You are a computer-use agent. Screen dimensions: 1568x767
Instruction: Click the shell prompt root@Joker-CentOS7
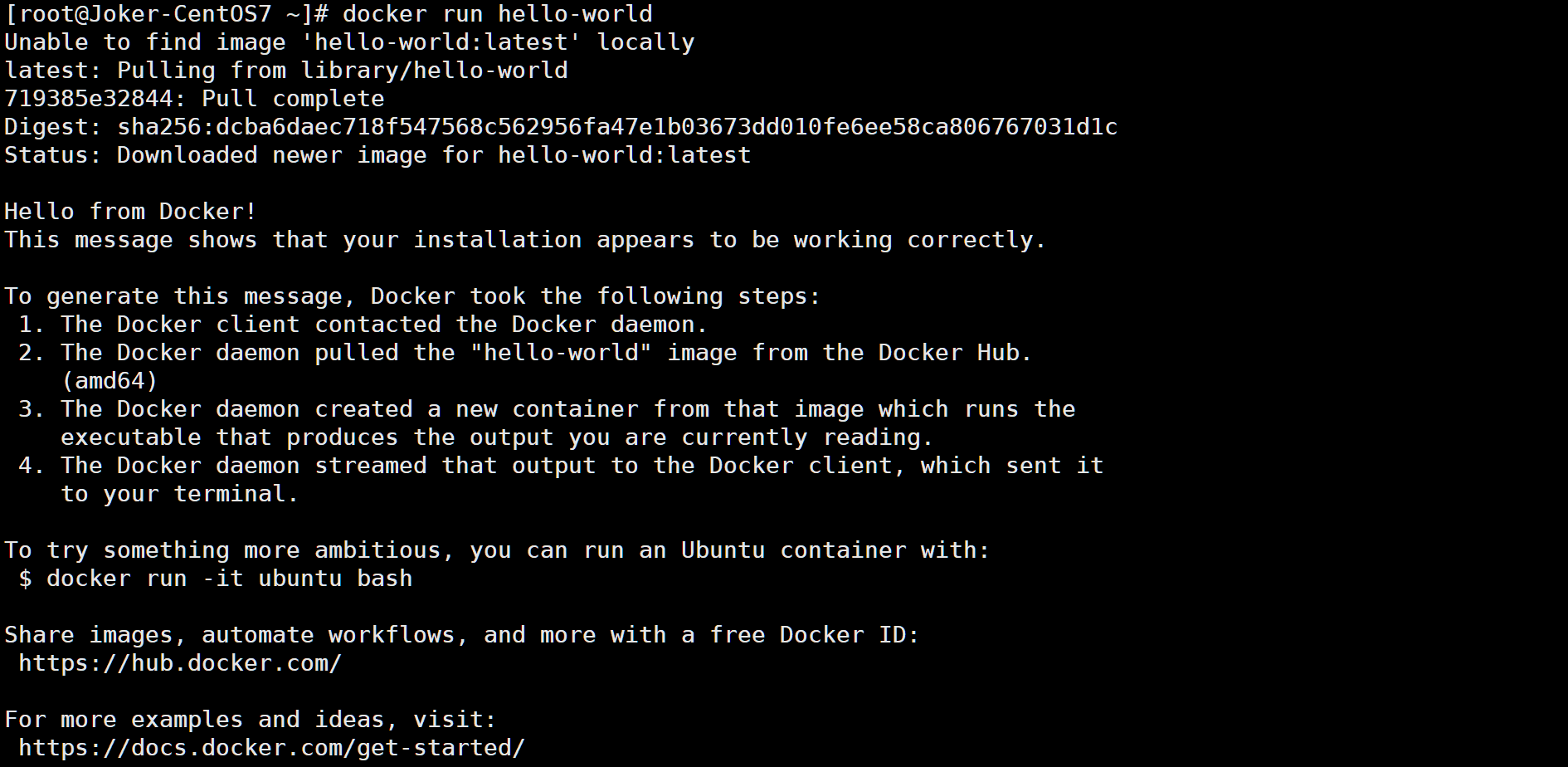point(166,14)
